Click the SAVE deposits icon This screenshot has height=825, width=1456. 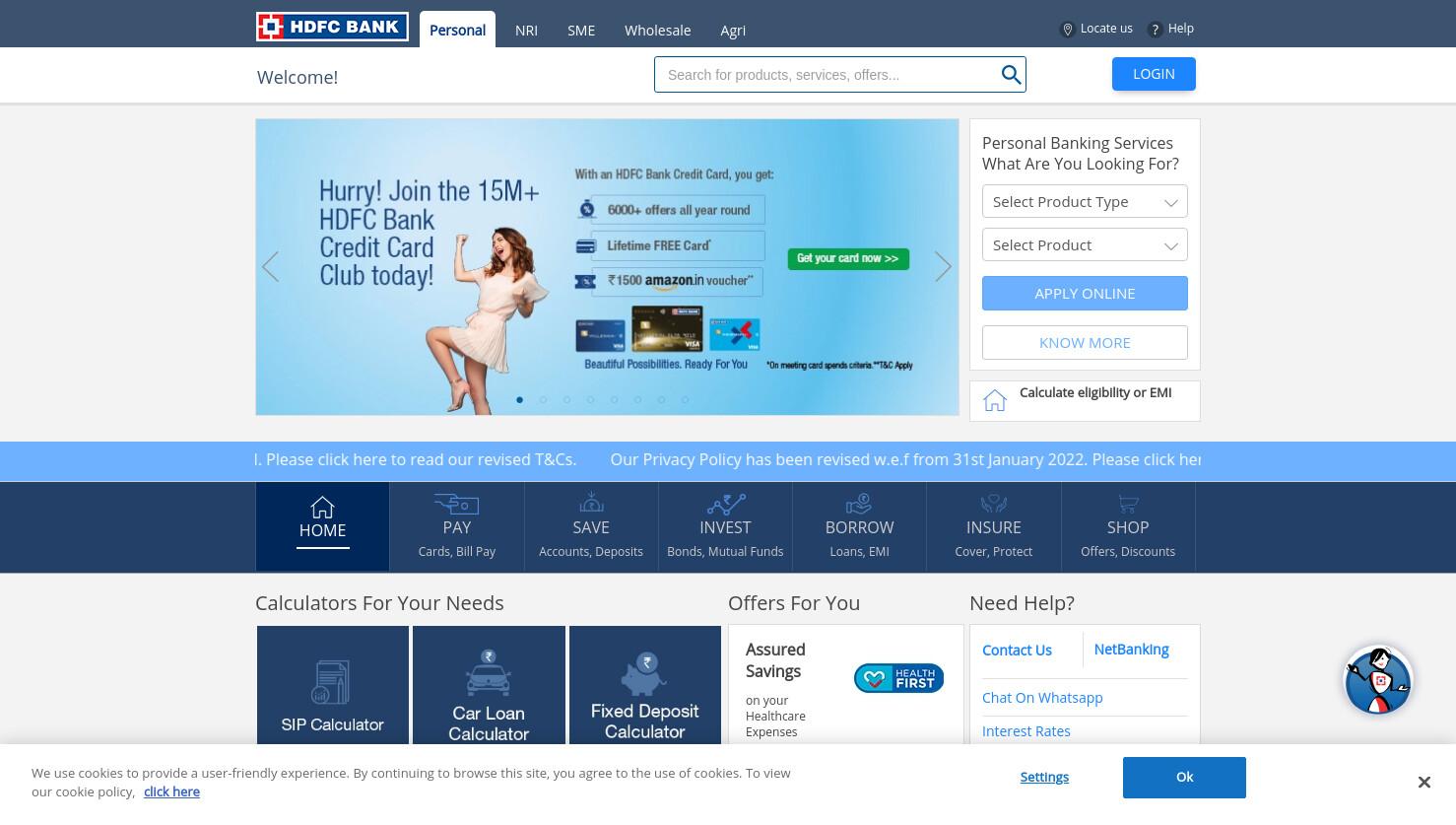pyautogui.click(x=591, y=503)
